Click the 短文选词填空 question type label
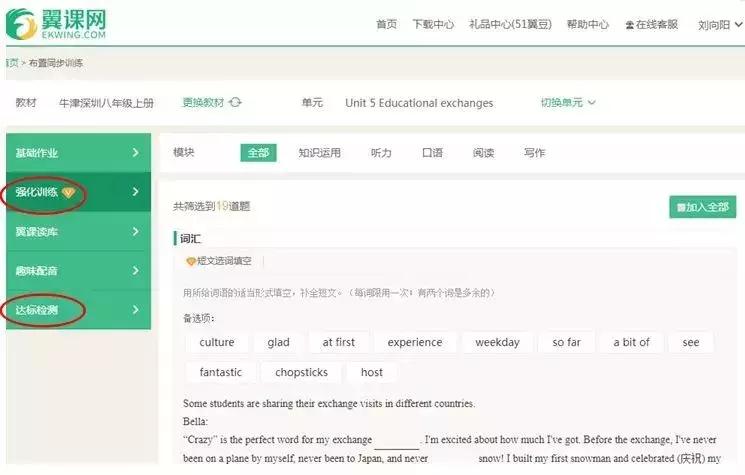Viewport: 745px width, 475px height. coord(224,261)
